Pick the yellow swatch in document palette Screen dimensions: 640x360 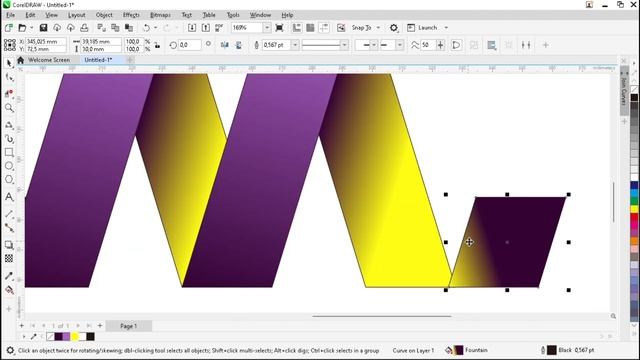click(74, 336)
